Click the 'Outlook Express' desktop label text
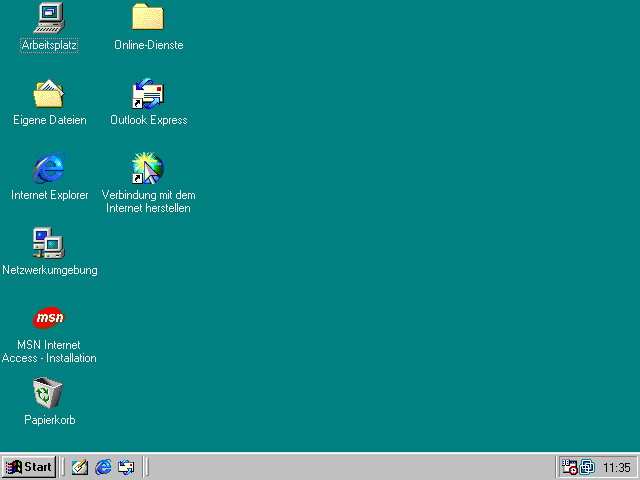640x480 pixels. pos(149,120)
